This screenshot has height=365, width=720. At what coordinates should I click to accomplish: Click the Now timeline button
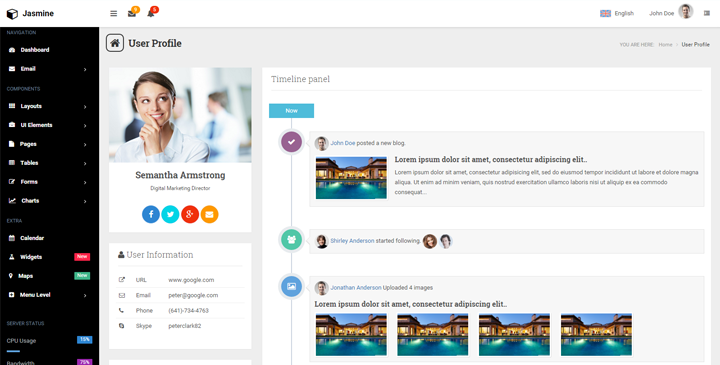[x=291, y=111]
